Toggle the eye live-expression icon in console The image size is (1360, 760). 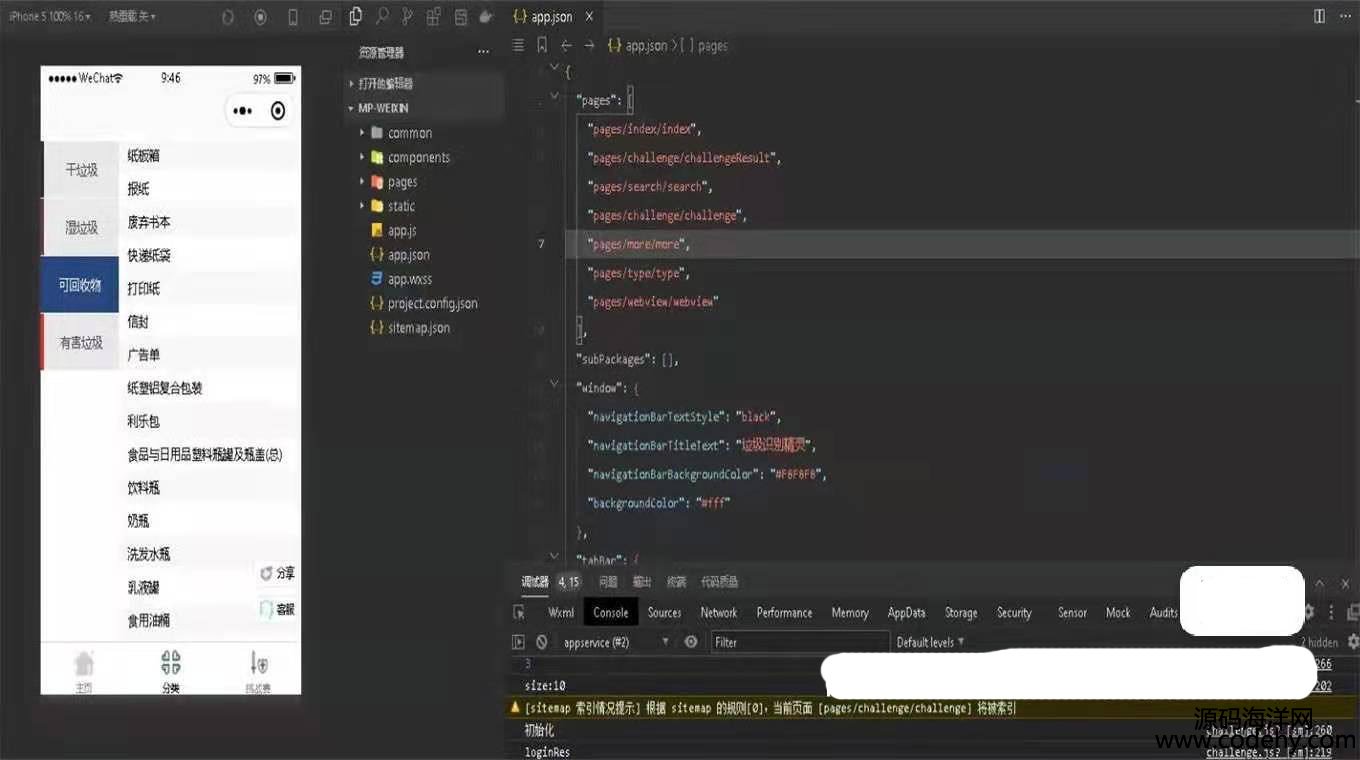pos(691,642)
